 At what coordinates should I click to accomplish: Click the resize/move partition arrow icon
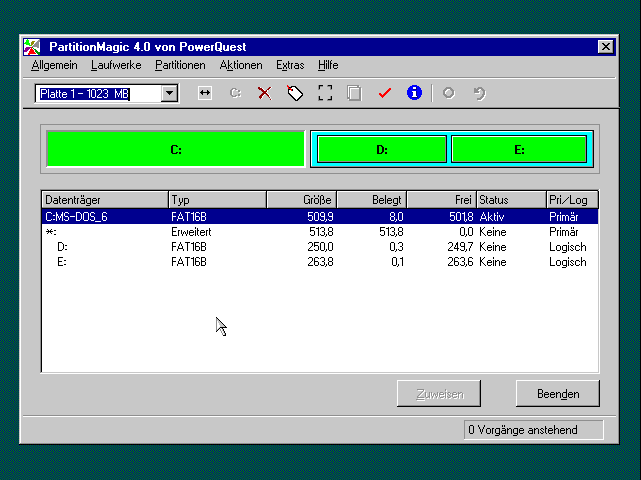(204, 93)
